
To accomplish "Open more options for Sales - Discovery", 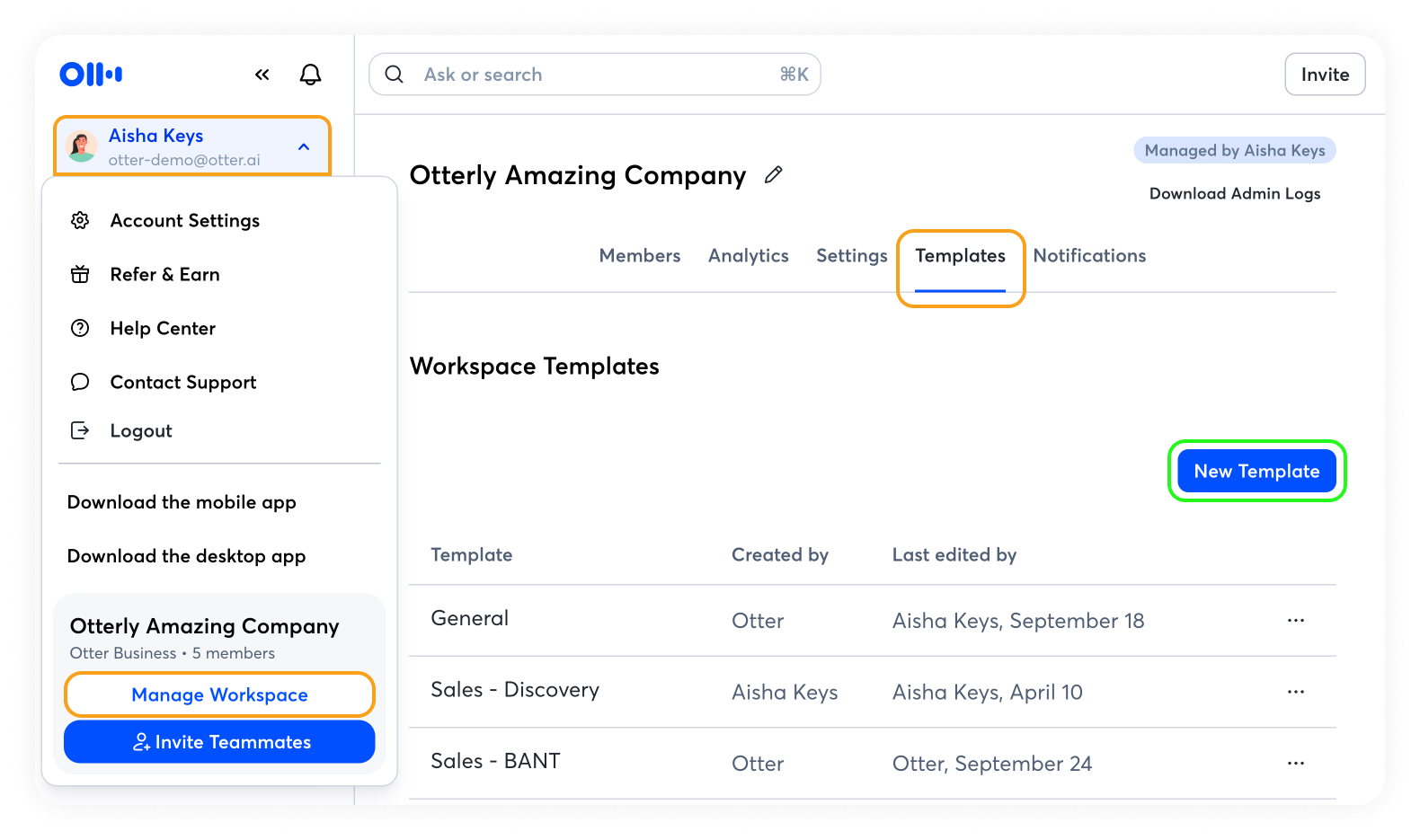I will tap(1295, 692).
